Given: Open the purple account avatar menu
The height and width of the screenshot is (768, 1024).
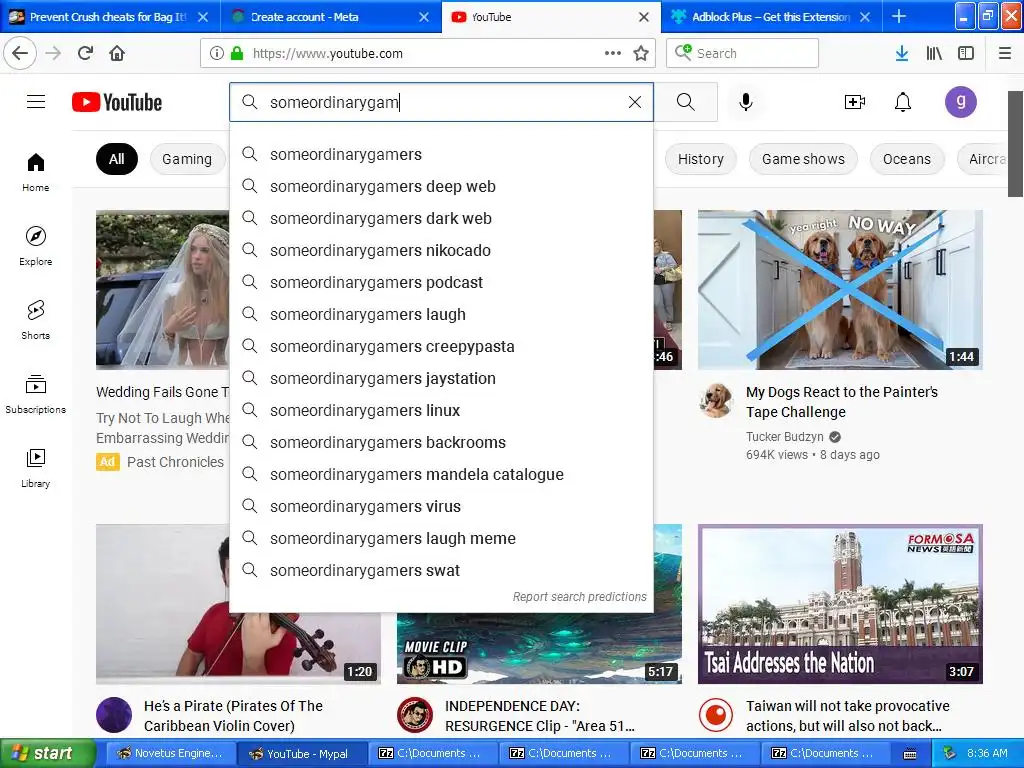Looking at the screenshot, I should click(961, 102).
